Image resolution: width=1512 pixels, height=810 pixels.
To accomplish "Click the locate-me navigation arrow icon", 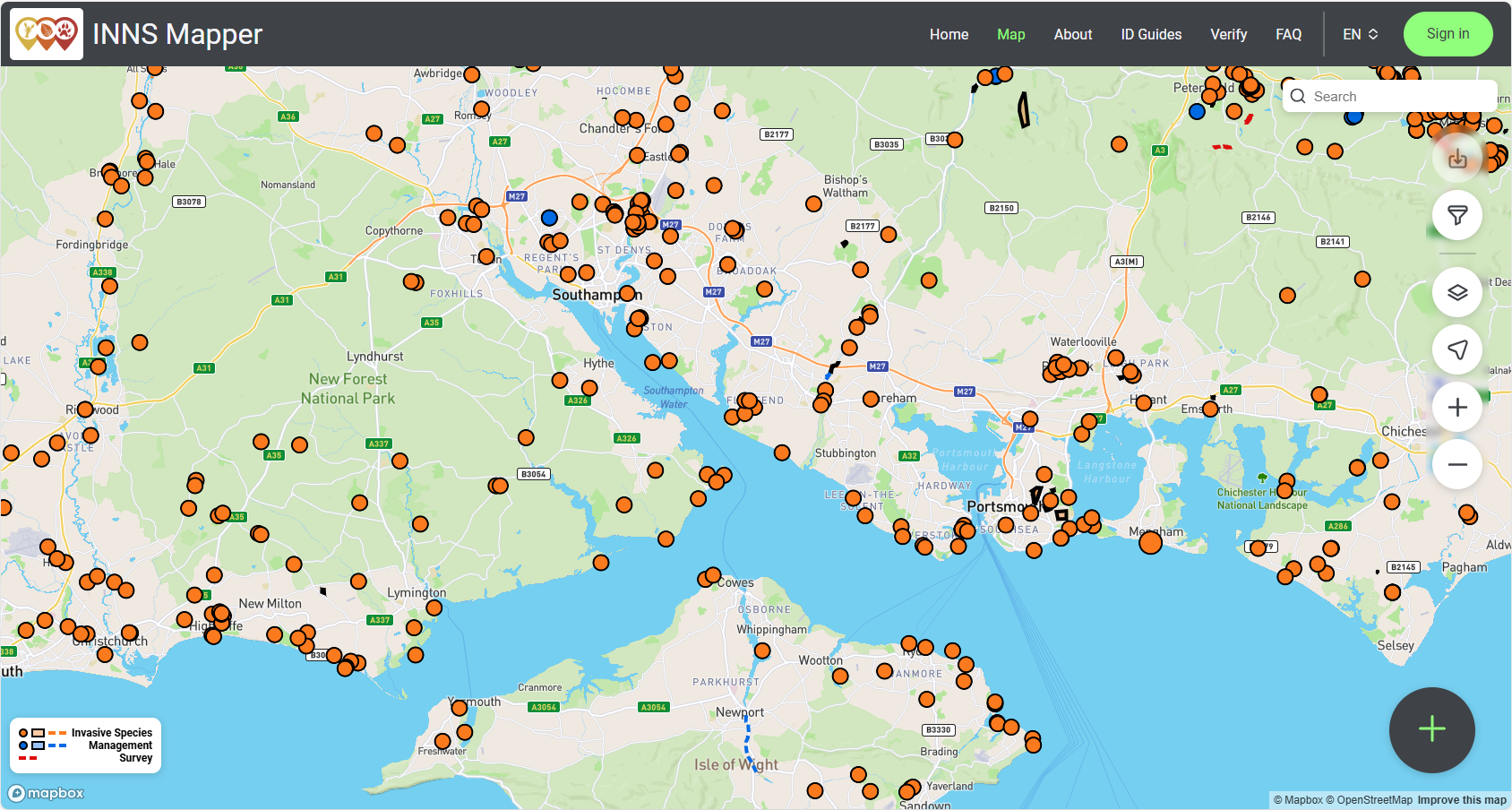I will (x=1457, y=349).
